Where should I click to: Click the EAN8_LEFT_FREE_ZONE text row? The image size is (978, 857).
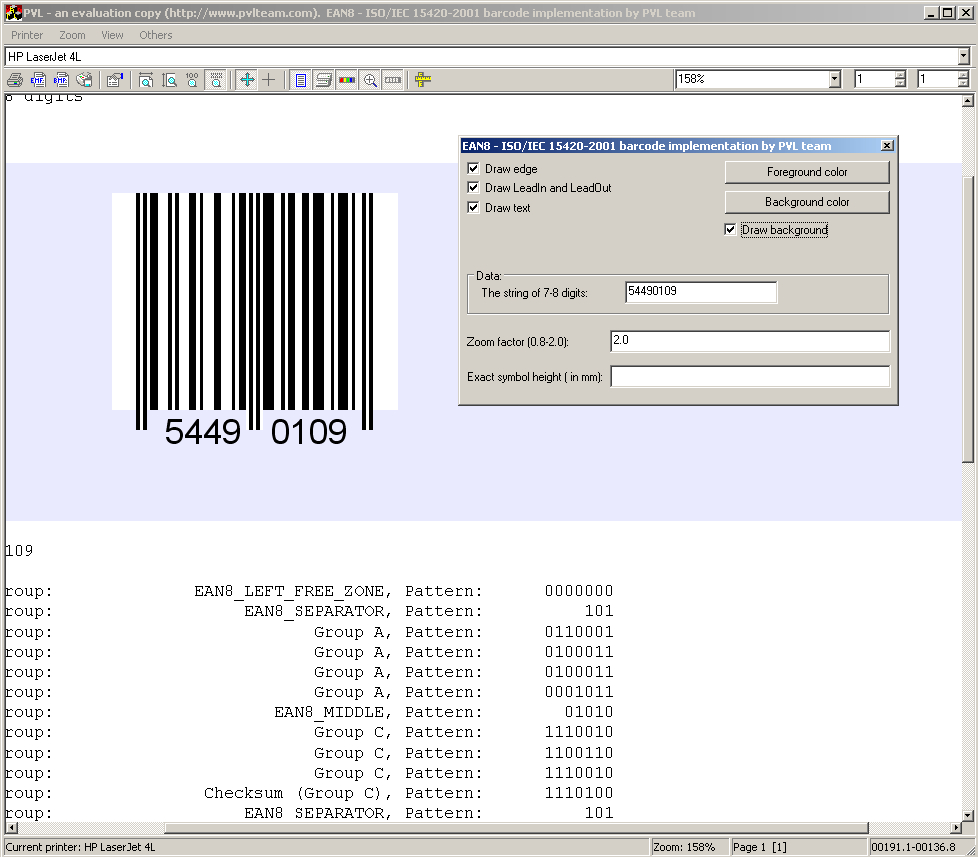[x=309, y=591]
